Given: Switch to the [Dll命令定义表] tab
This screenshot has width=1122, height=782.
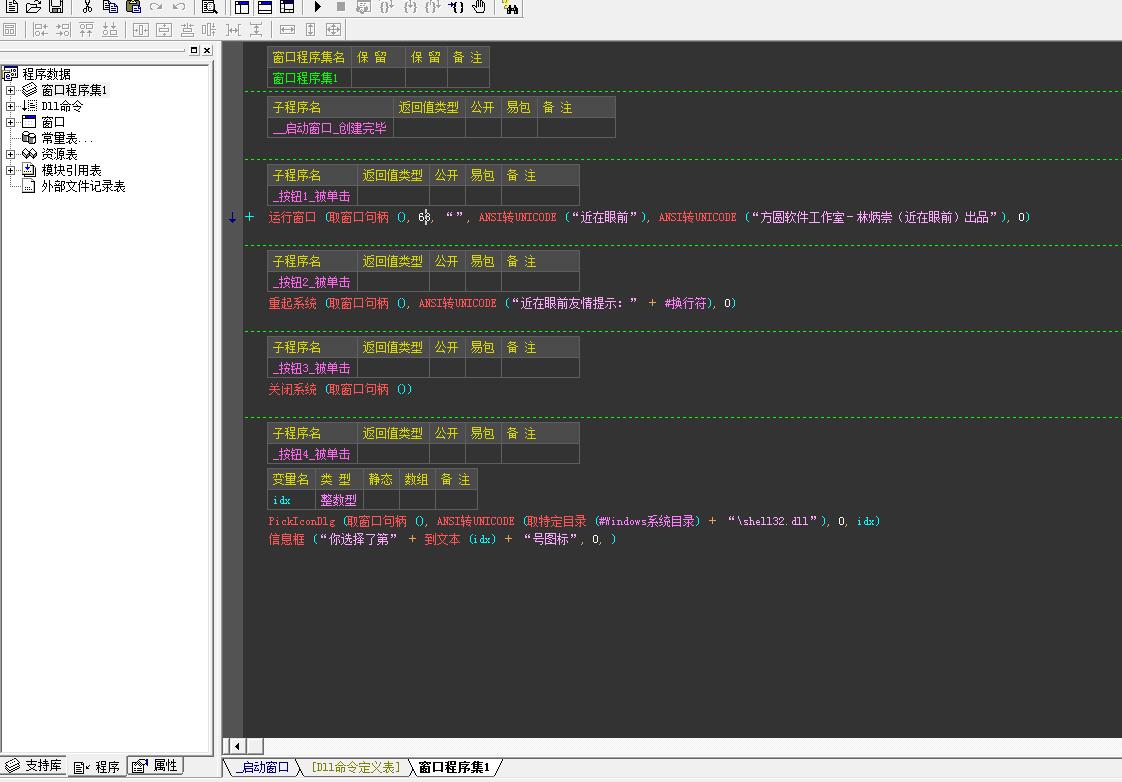Looking at the screenshot, I should (356, 767).
